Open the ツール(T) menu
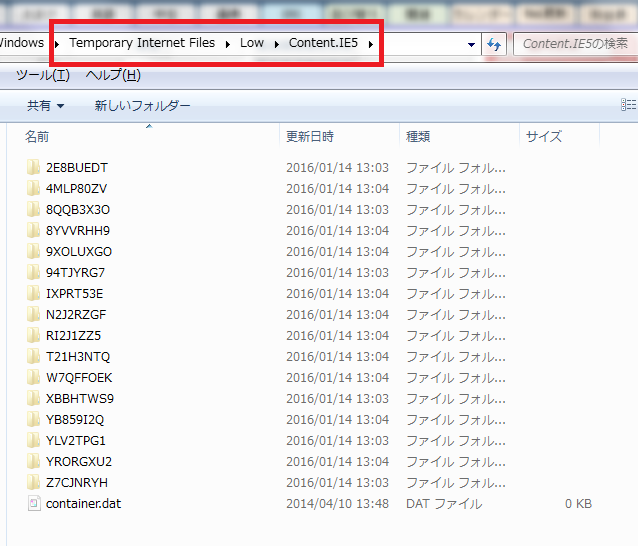638x546 pixels. 43,75
